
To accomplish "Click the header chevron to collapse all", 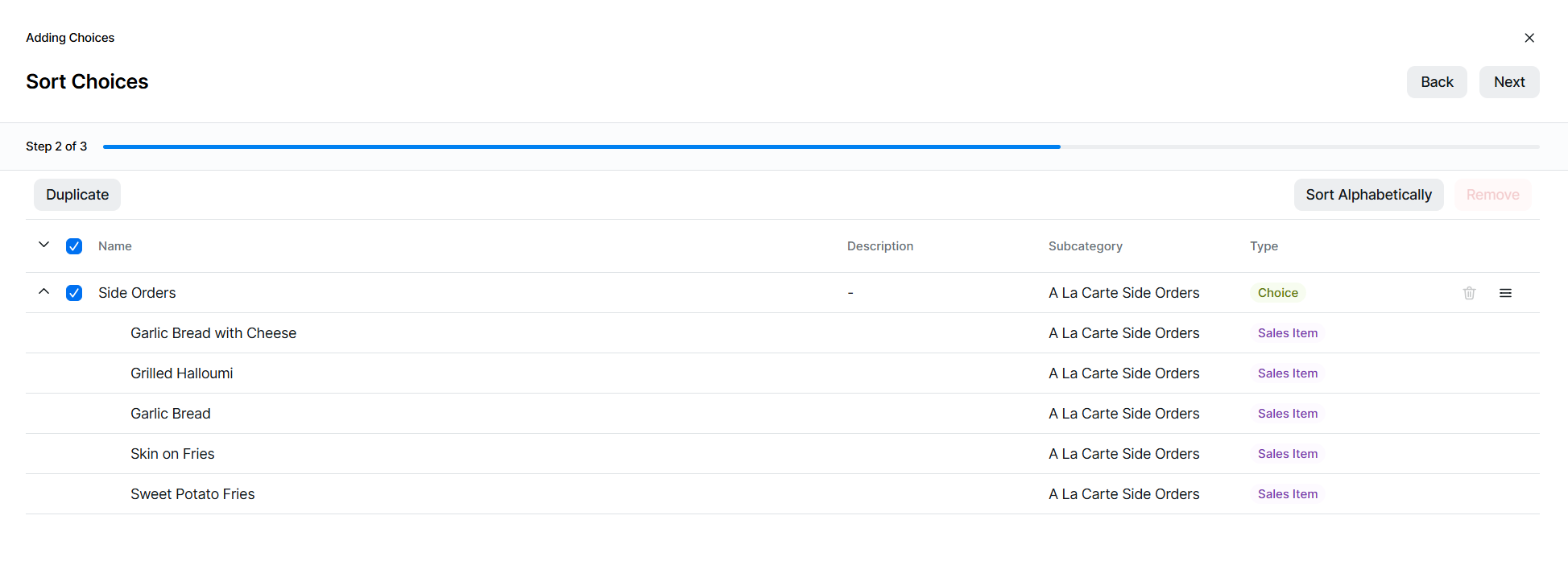I will tap(44, 245).
